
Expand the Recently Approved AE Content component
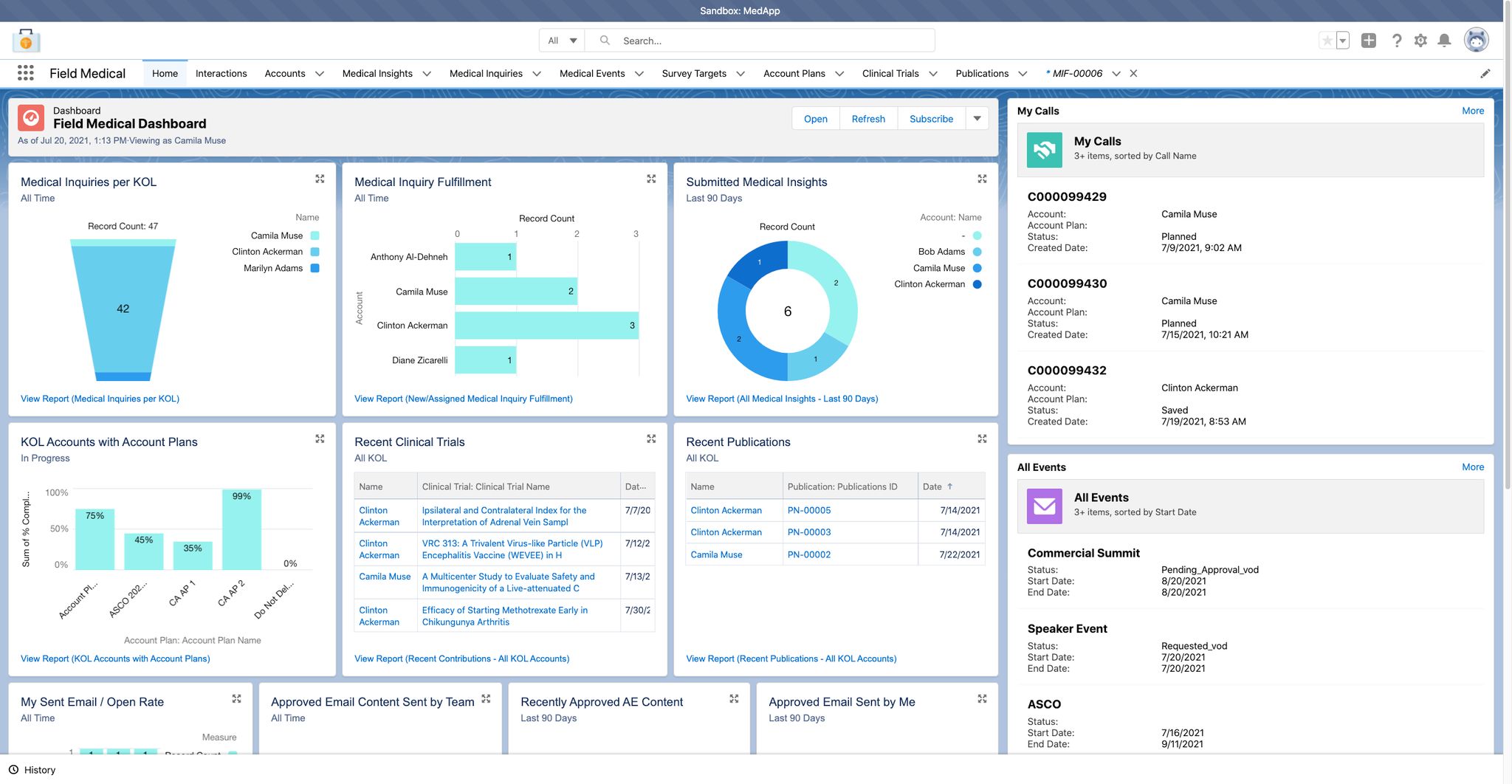(734, 698)
